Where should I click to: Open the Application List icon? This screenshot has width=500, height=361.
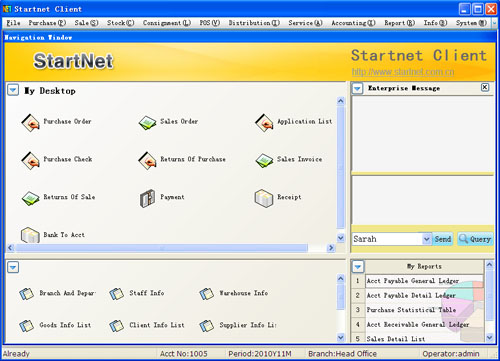click(x=264, y=123)
